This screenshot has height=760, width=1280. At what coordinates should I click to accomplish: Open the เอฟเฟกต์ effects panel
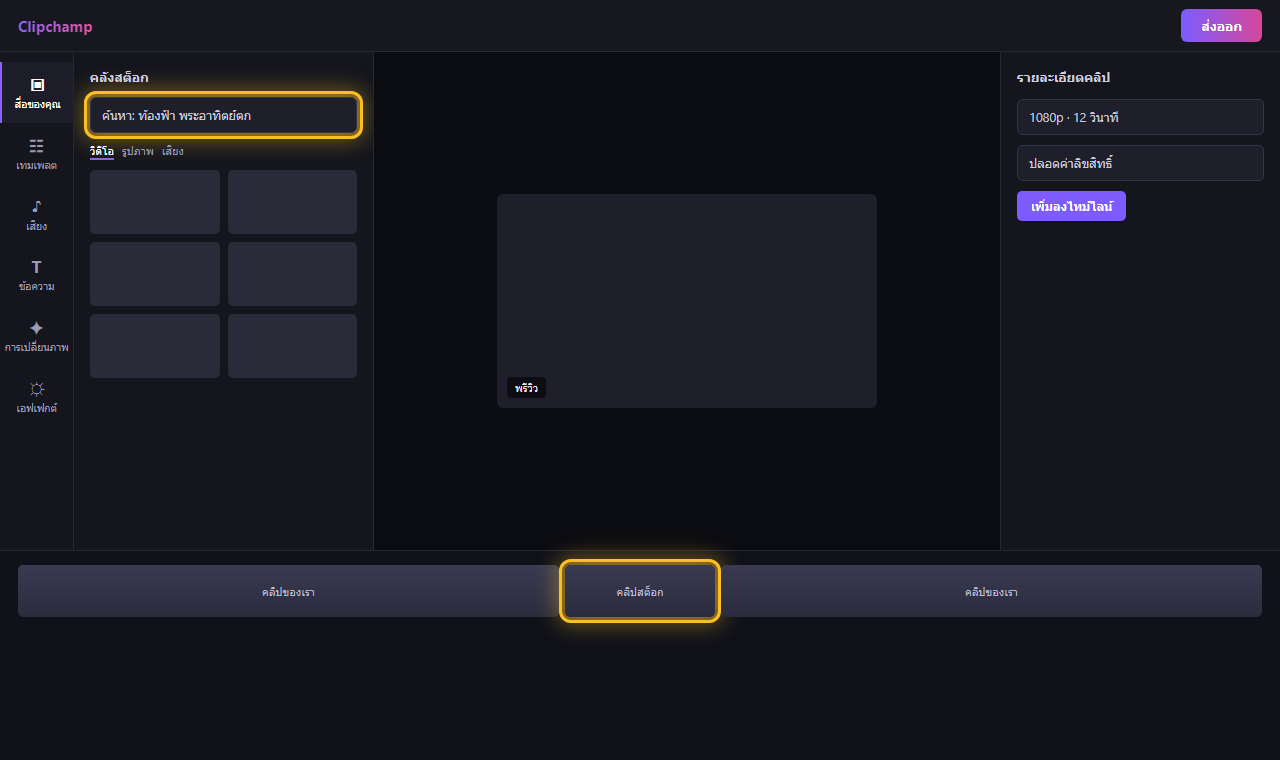[x=37, y=397]
